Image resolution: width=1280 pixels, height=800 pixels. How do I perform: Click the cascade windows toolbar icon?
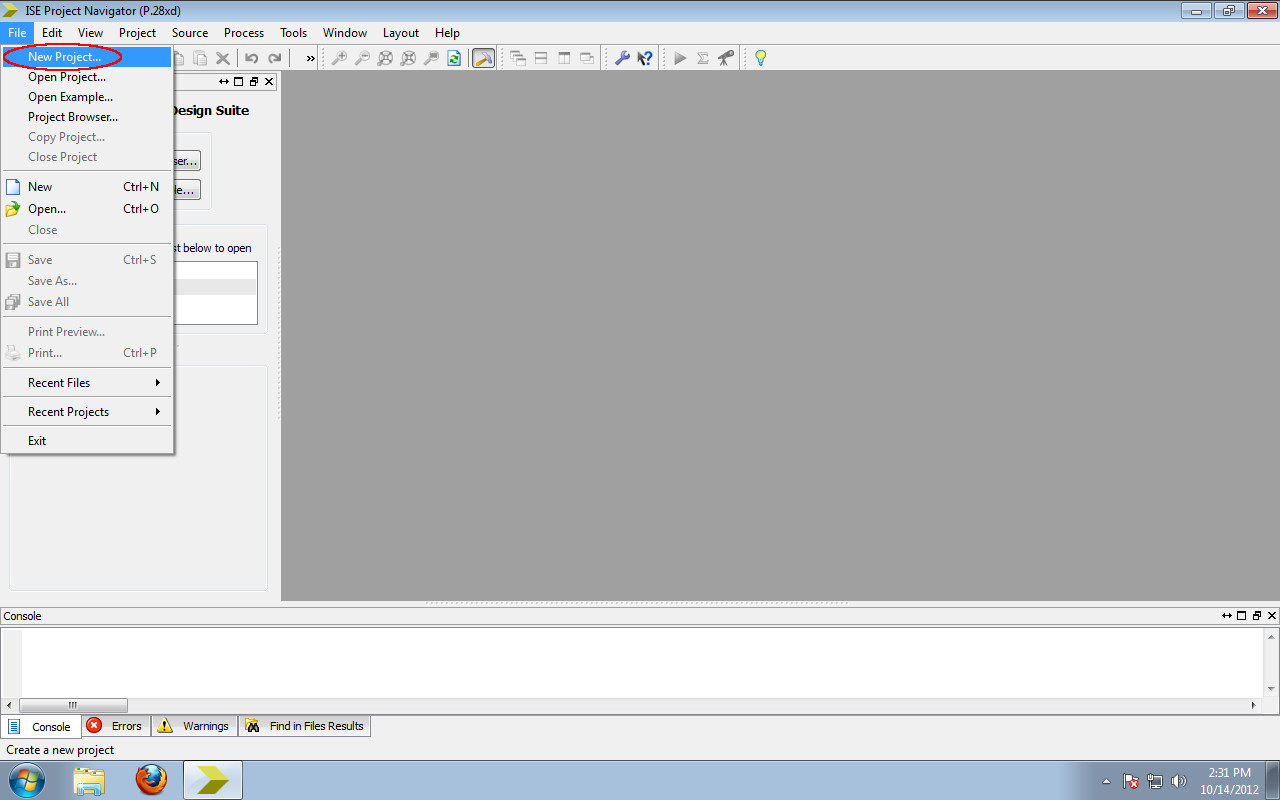point(517,58)
